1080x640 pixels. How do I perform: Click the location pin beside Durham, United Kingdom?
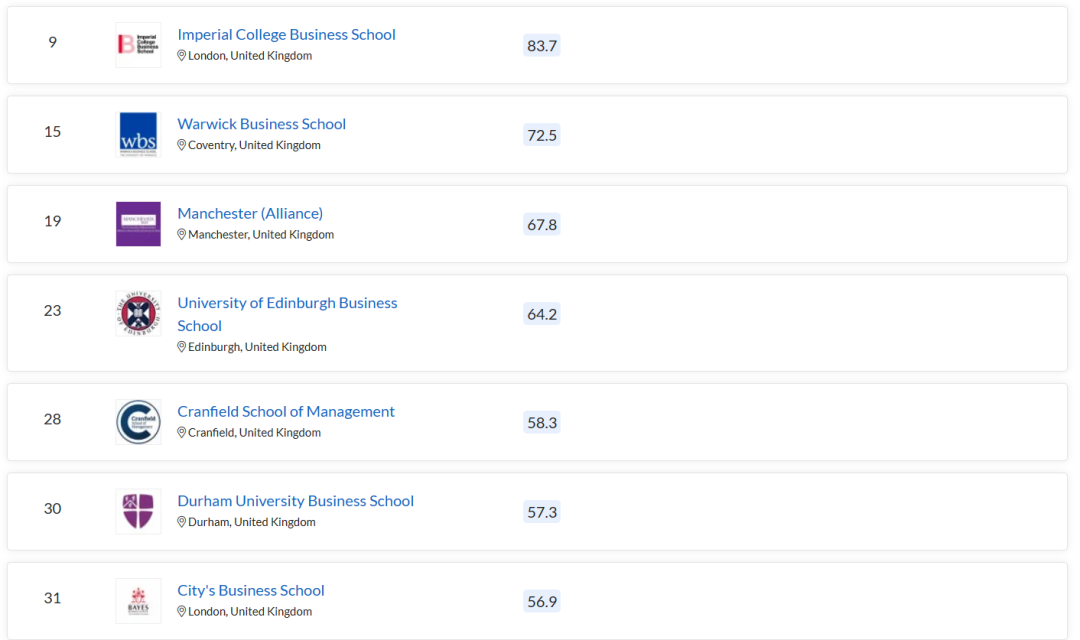182,522
